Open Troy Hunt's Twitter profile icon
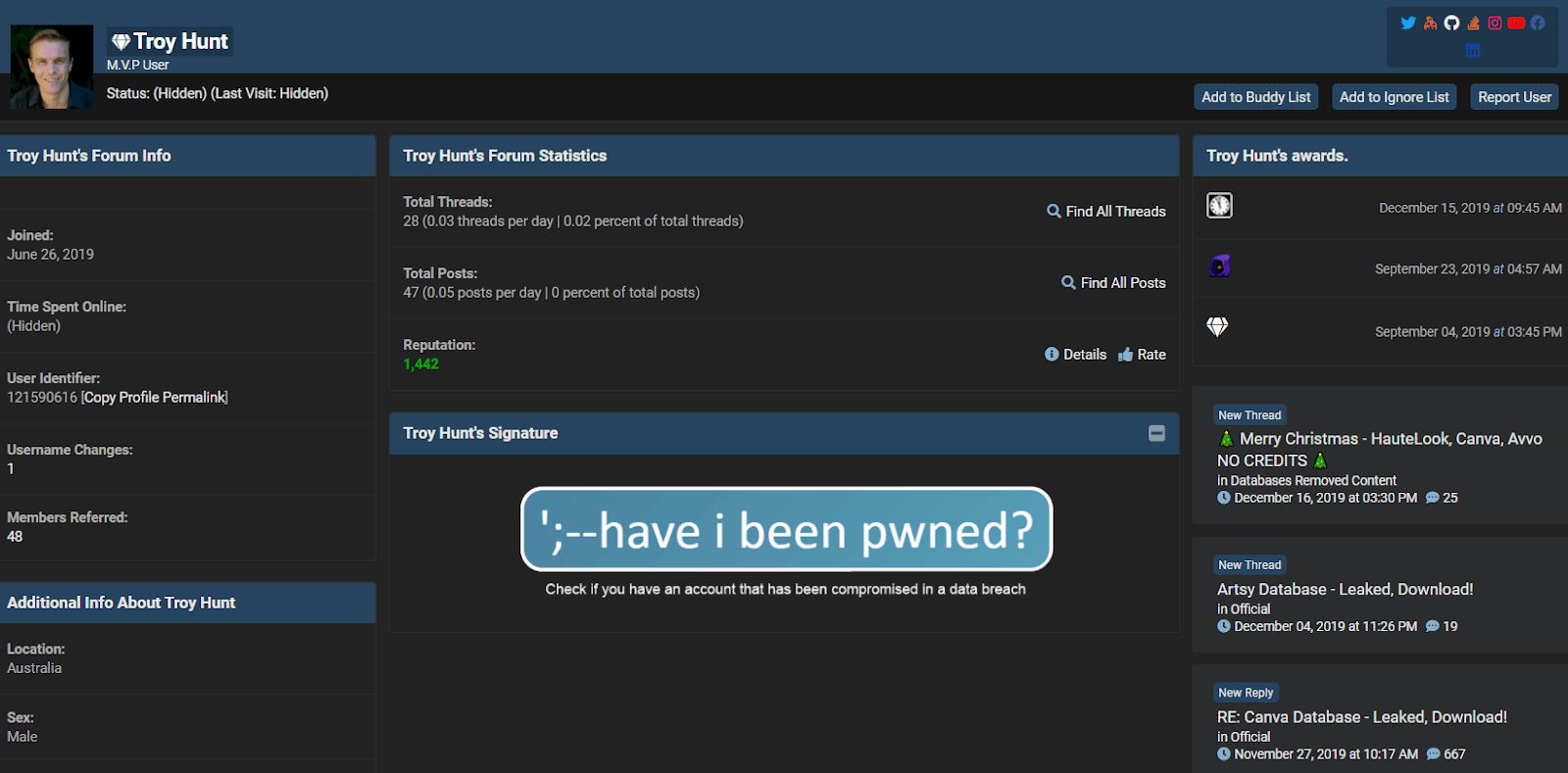This screenshot has width=1568, height=773. click(x=1408, y=23)
